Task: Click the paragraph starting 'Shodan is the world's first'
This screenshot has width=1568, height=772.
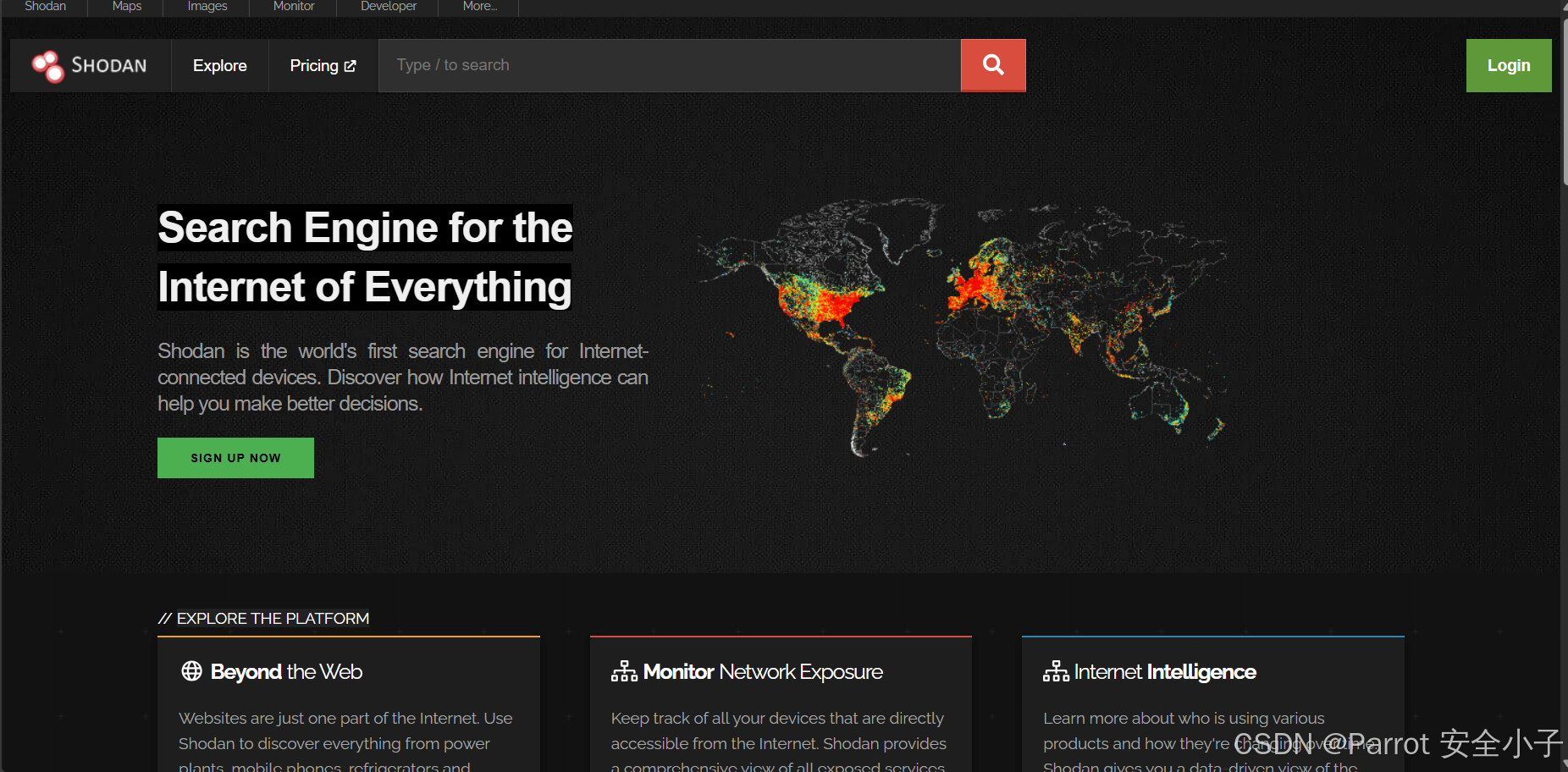Action: coord(403,378)
